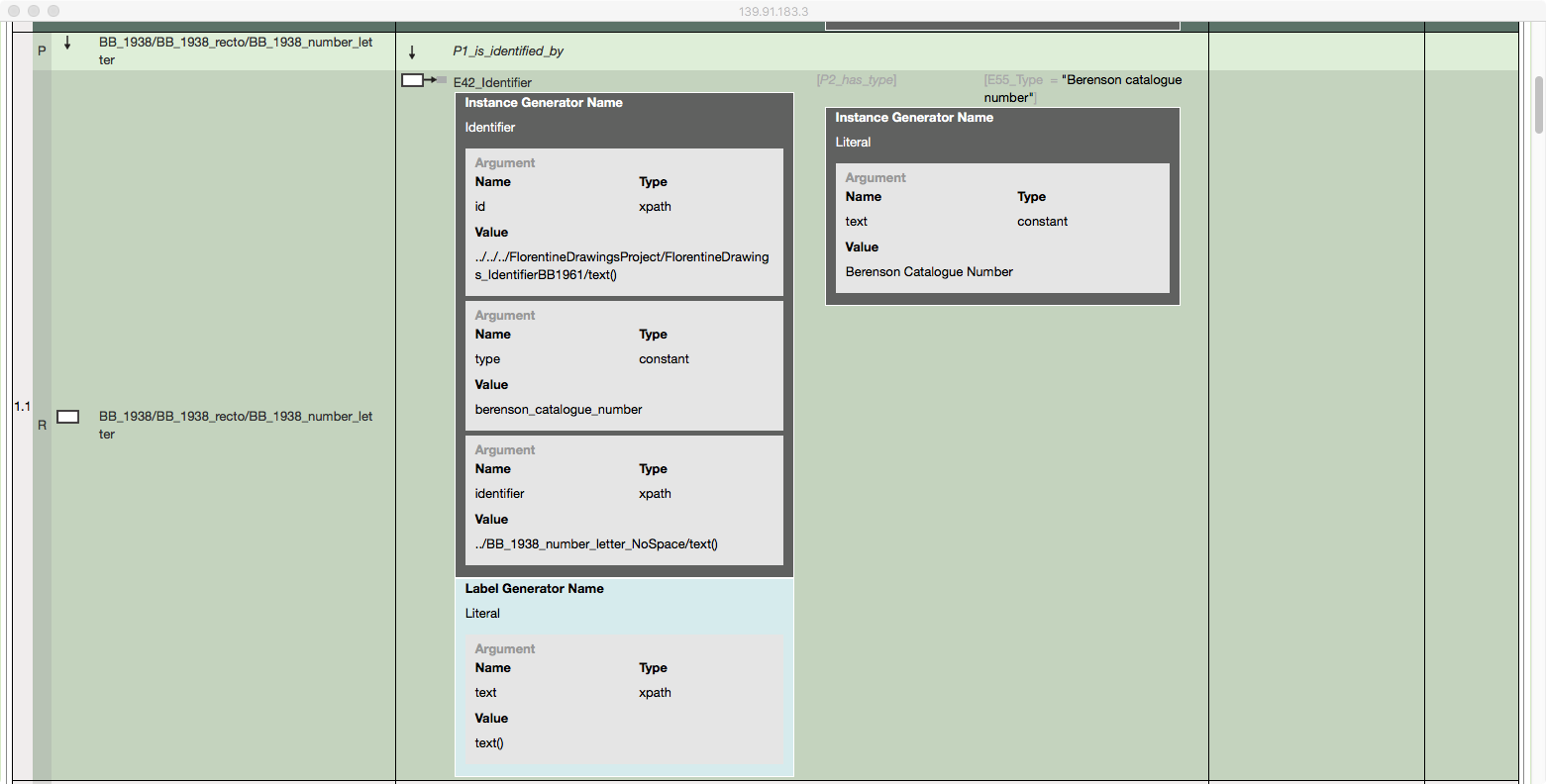Toggle the P row marker for BB_1938_number_letter
Image resolution: width=1546 pixels, height=784 pixels.
pyautogui.click(x=42, y=49)
